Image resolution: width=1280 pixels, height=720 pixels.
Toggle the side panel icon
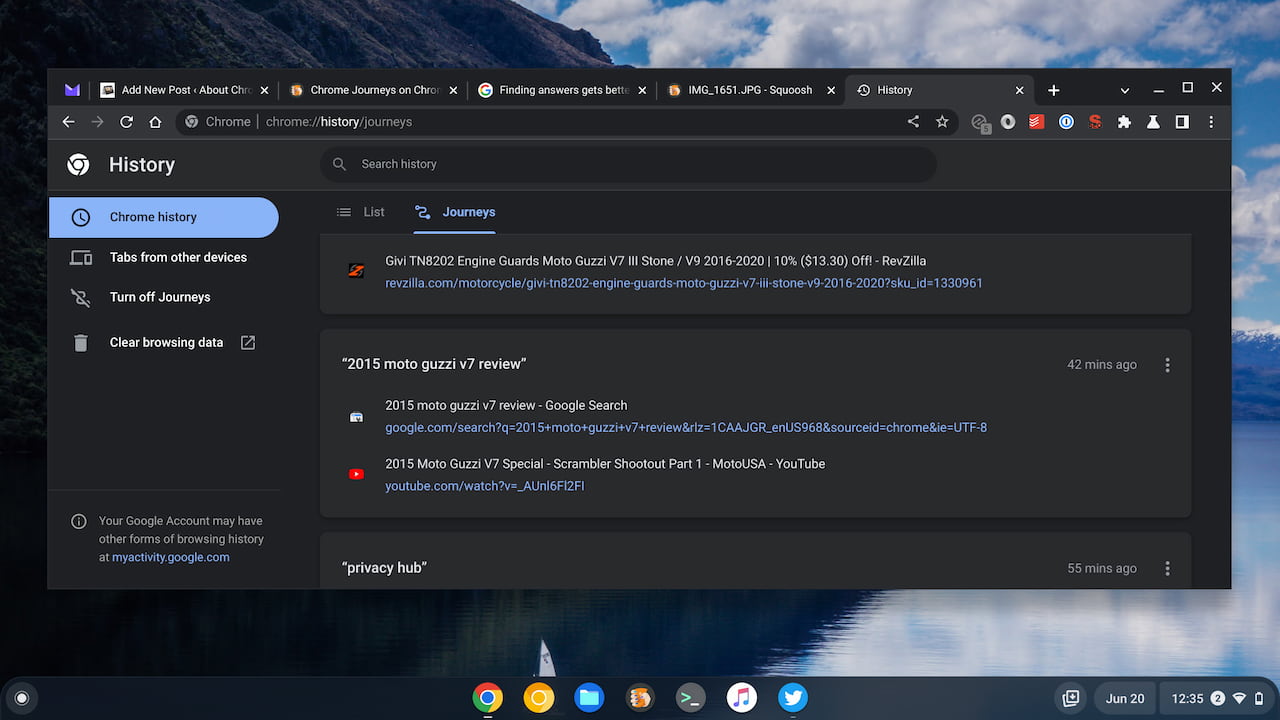point(1182,122)
